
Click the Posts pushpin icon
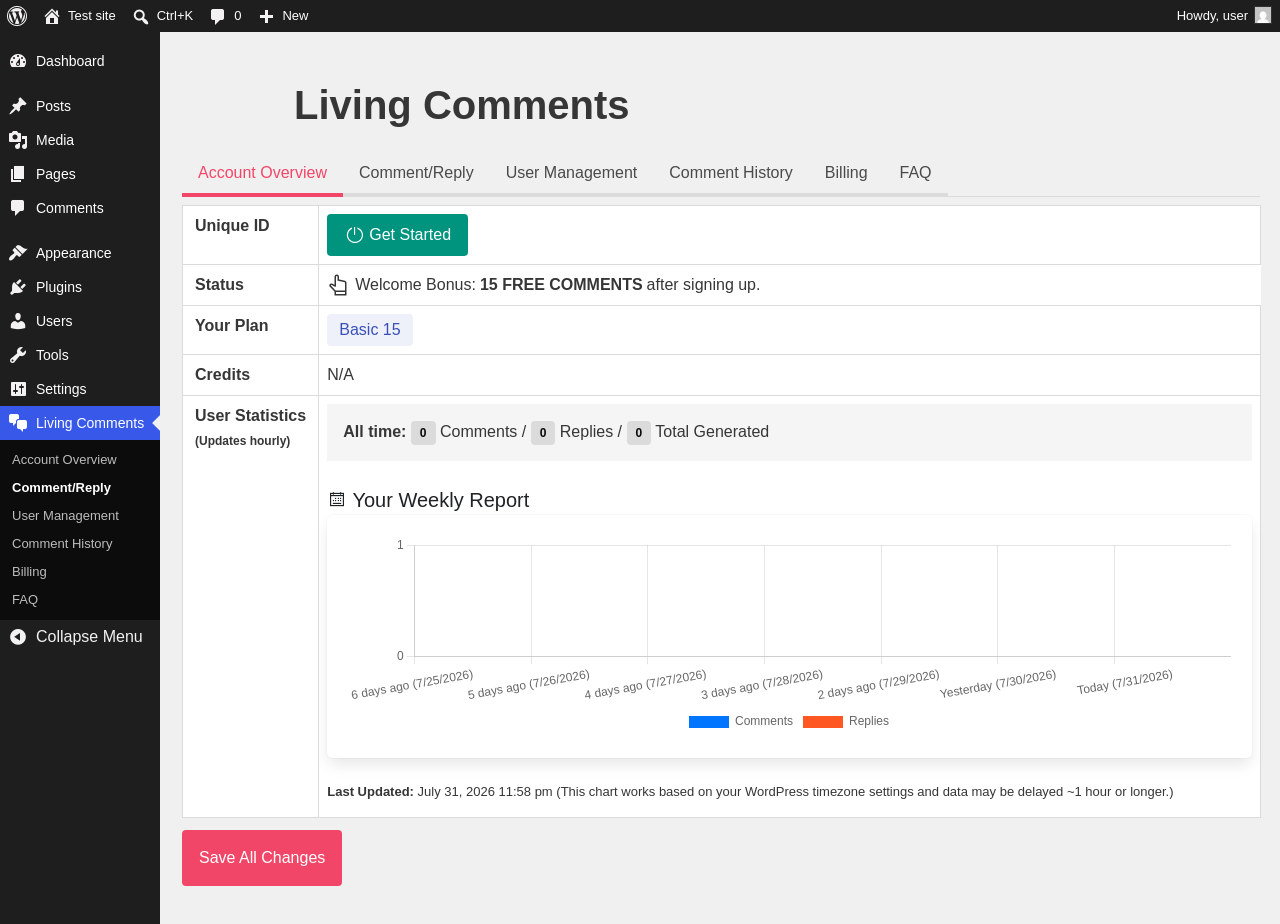[18, 106]
